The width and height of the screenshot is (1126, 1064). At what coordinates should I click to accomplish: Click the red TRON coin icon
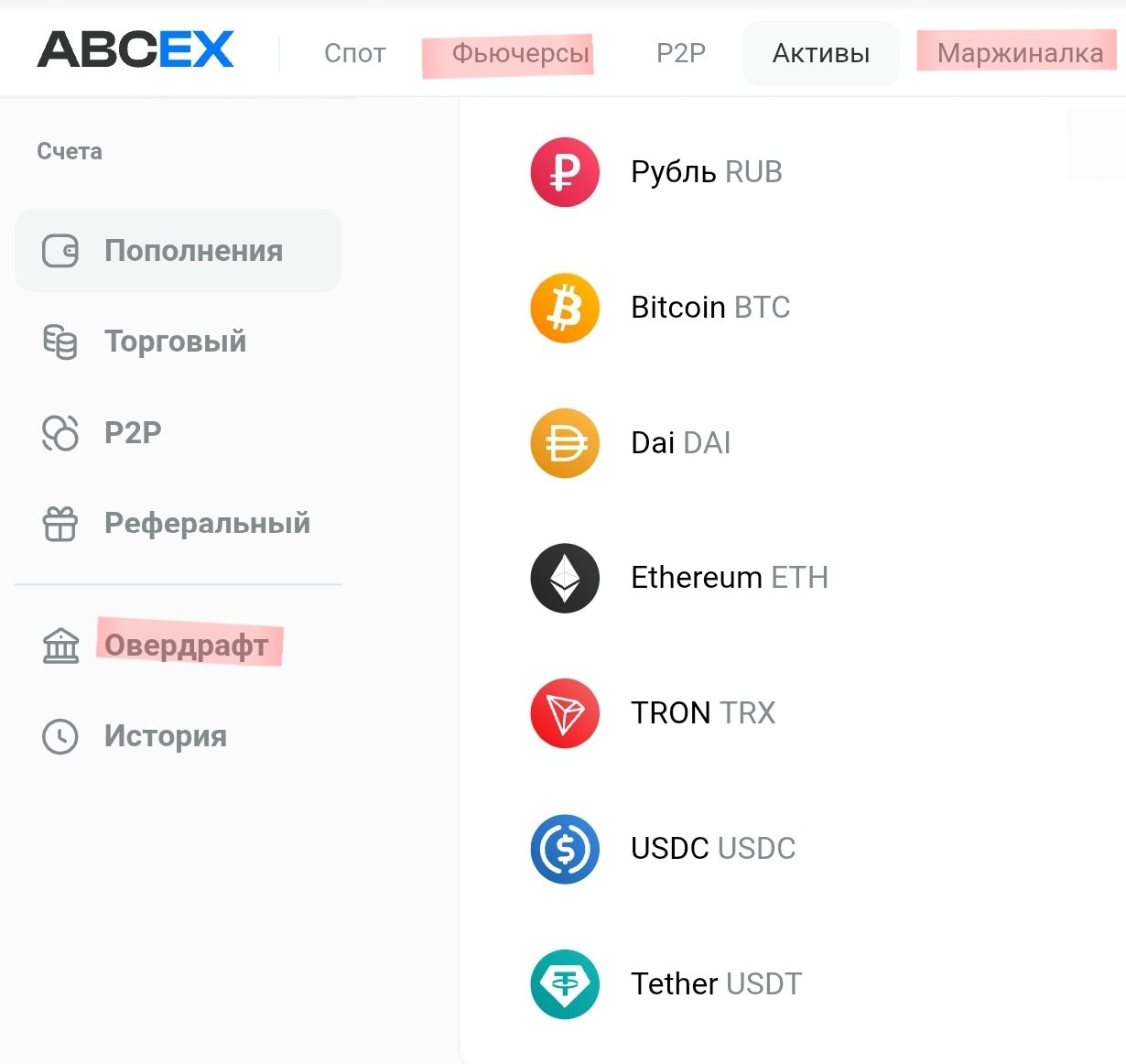click(565, 713)
